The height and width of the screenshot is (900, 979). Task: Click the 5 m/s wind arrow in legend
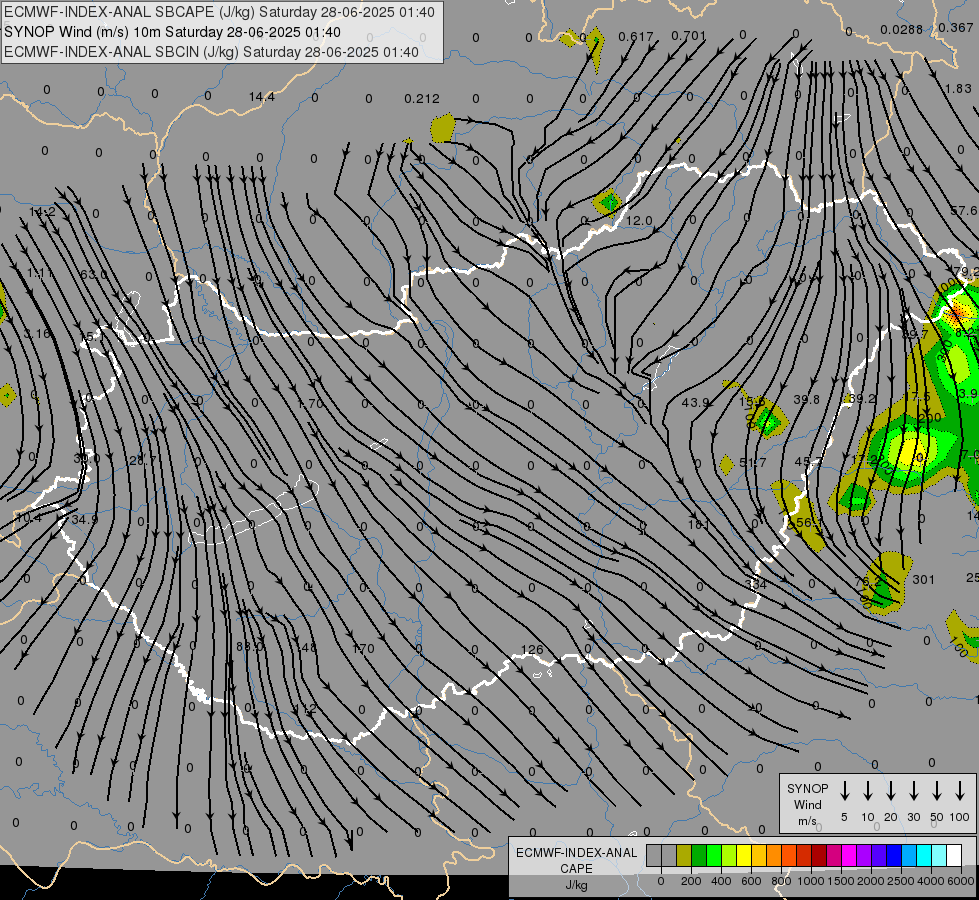pos(845,791)
